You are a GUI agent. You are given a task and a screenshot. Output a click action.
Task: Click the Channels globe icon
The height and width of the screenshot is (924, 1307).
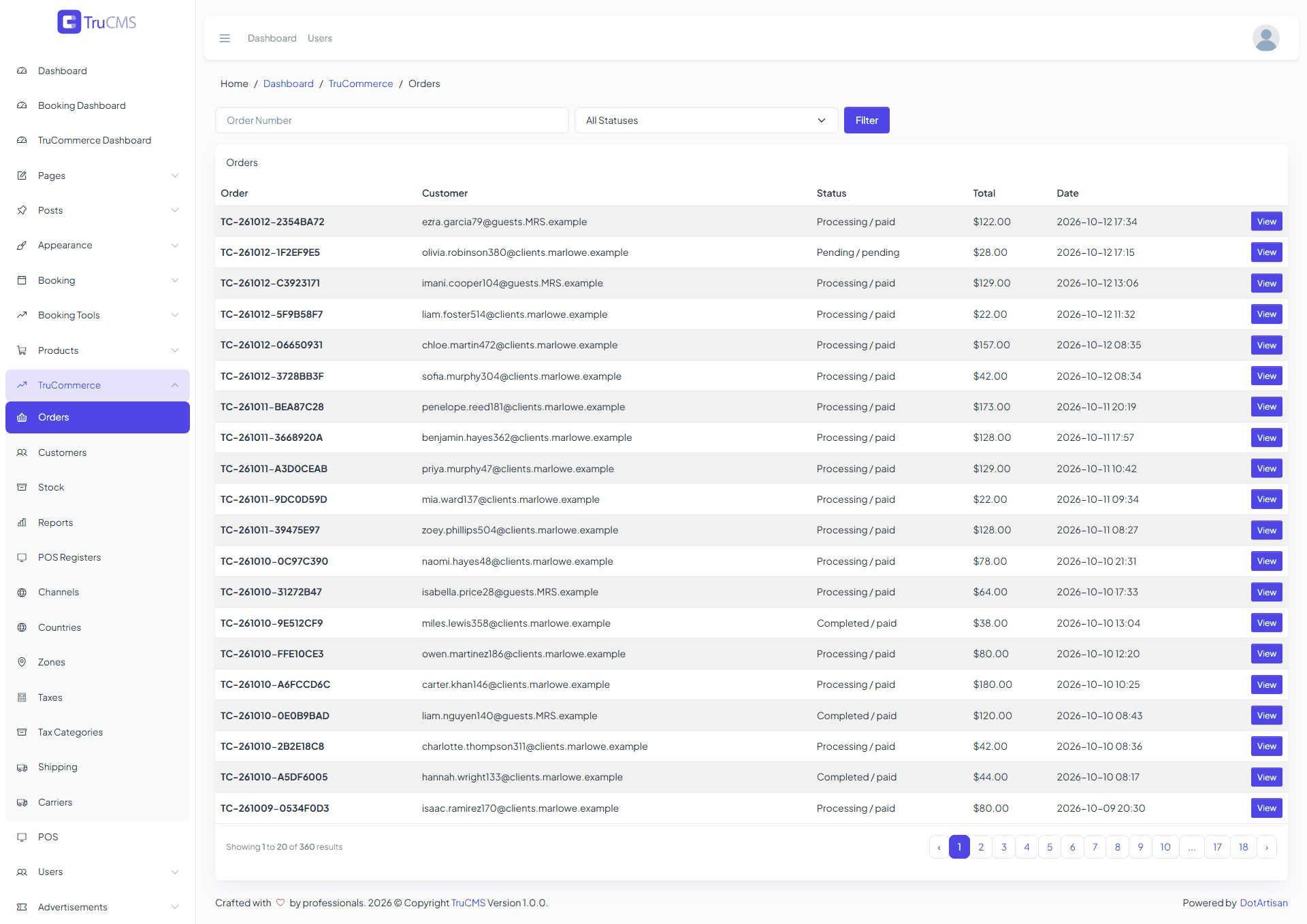point(22,592)
